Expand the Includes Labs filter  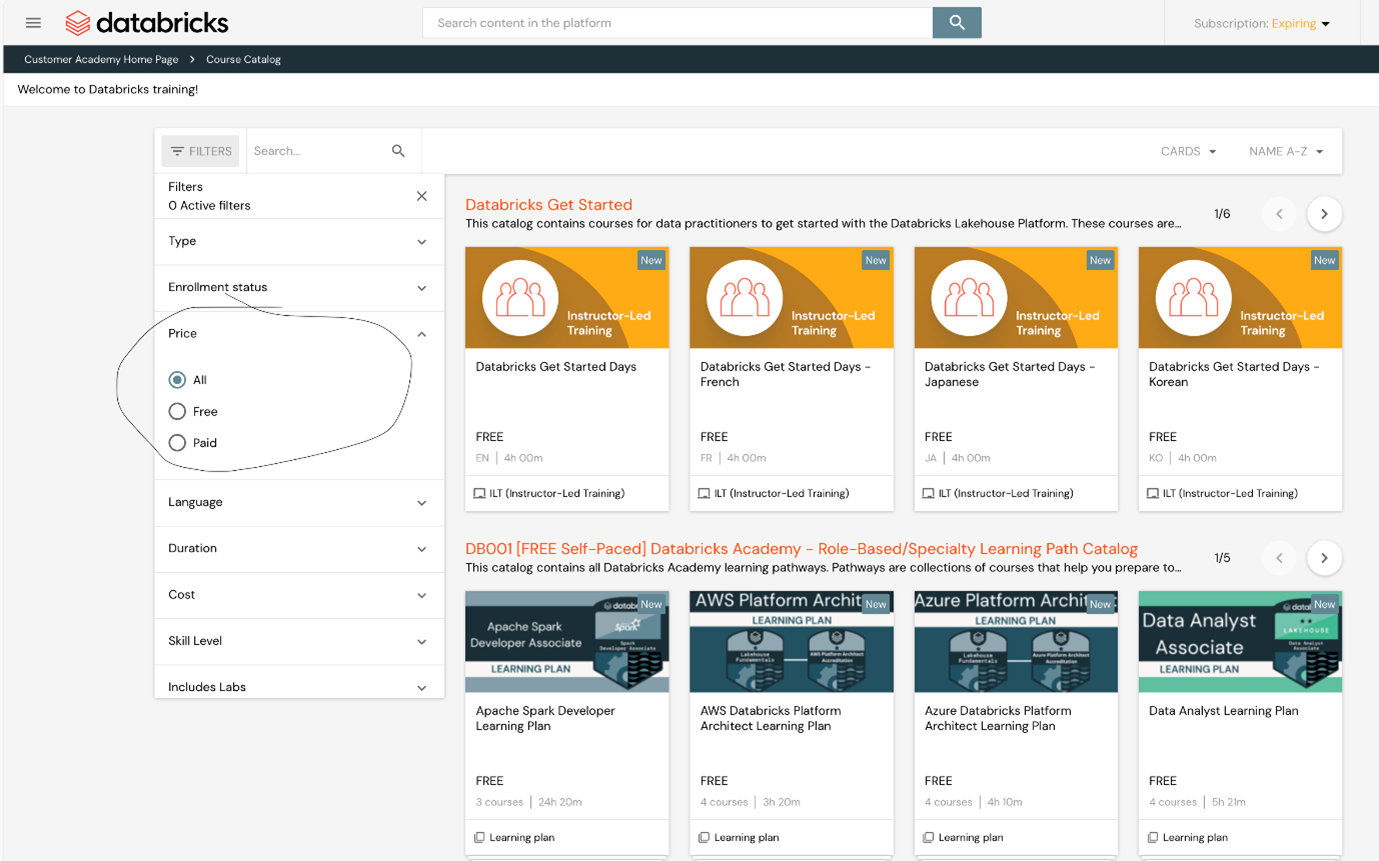pyautogui.click(x=299, y=687)
